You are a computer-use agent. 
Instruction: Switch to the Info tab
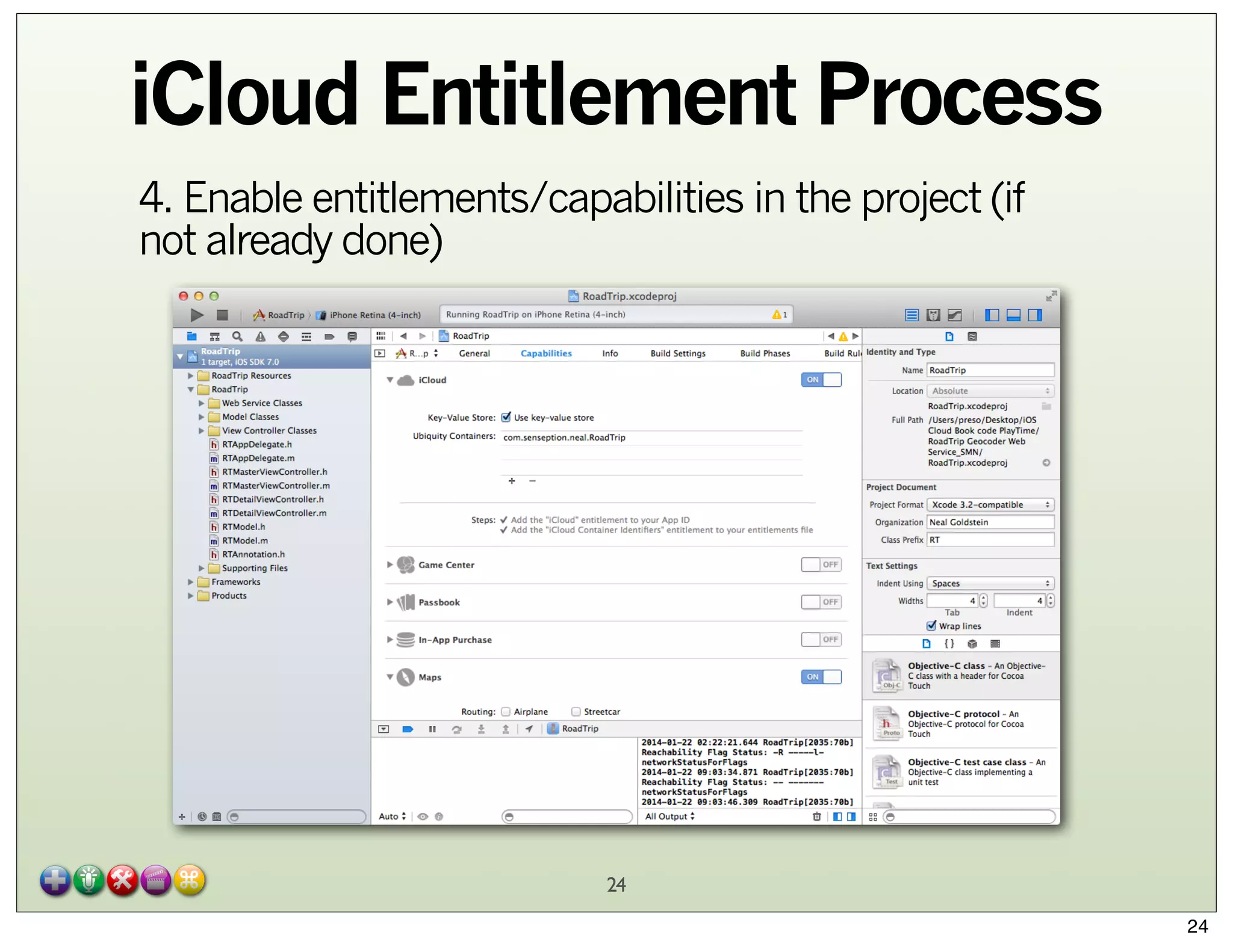tap(610, 354)
